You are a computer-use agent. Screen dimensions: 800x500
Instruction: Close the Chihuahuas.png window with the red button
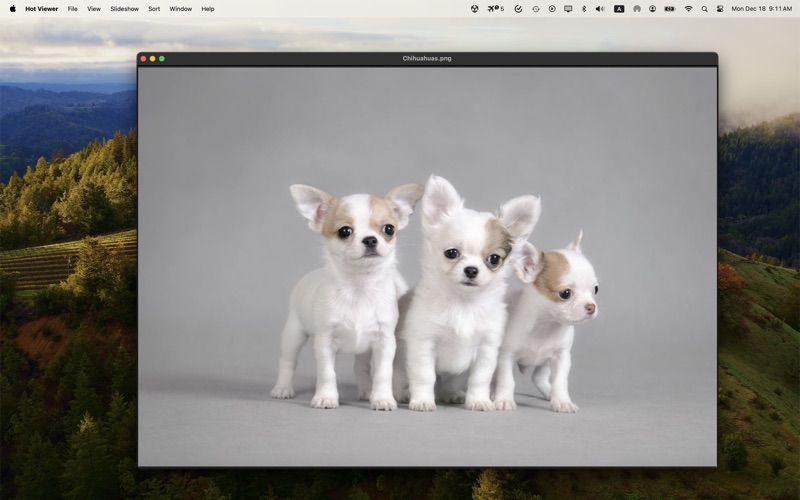point(143,59)
